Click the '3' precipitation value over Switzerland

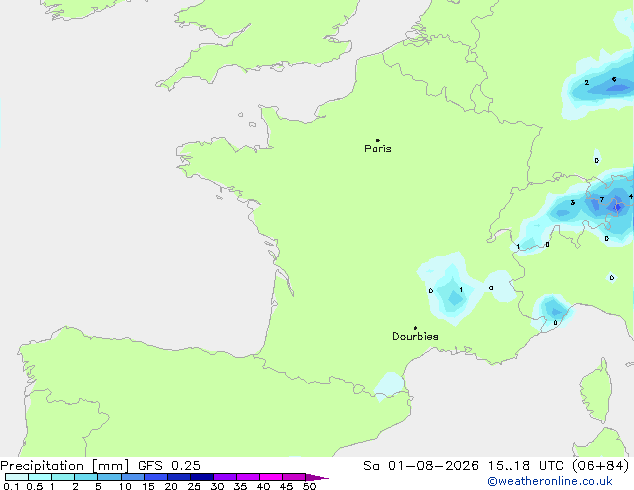573,203
